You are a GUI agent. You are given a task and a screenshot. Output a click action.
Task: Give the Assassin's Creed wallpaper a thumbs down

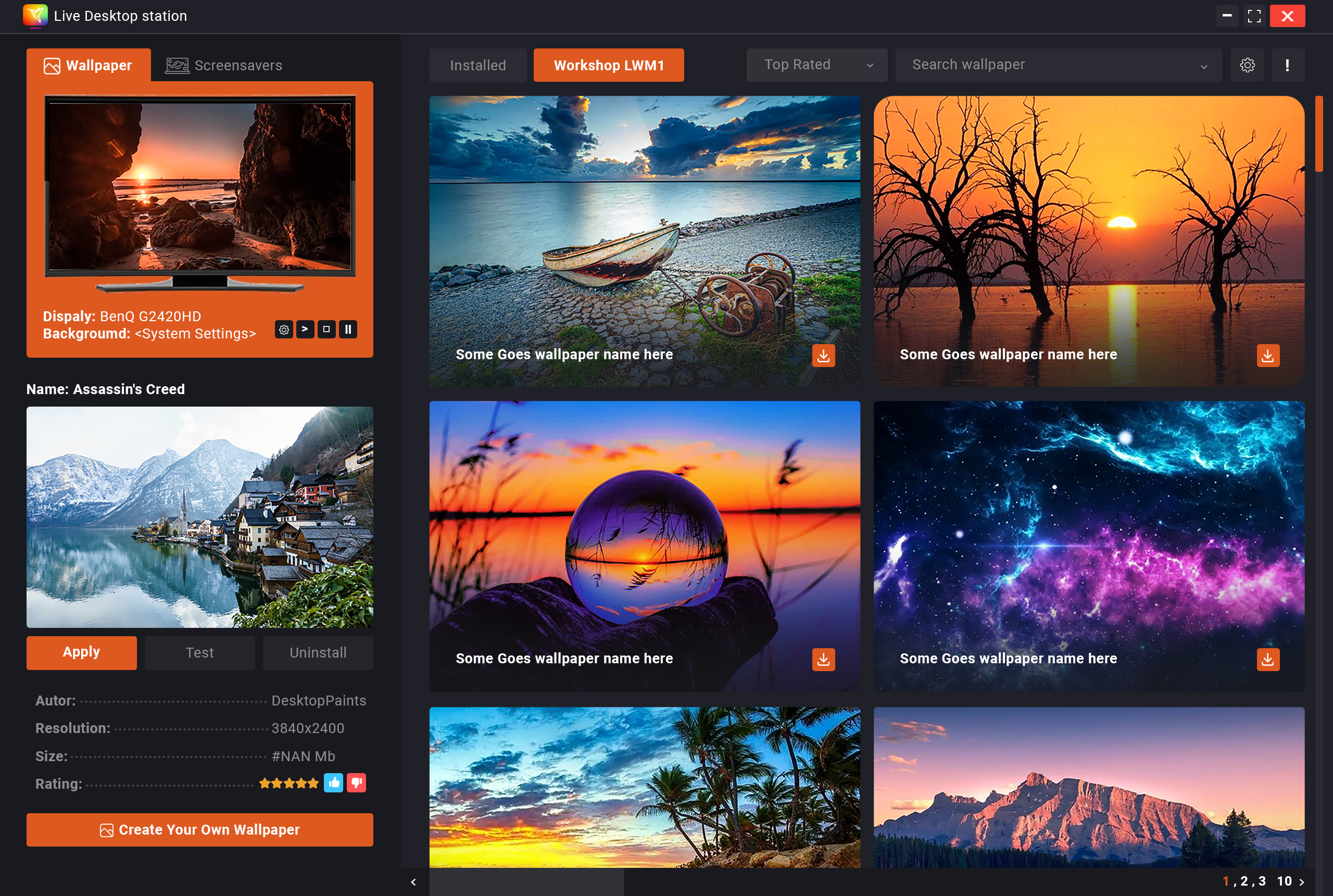click(356, 783)
